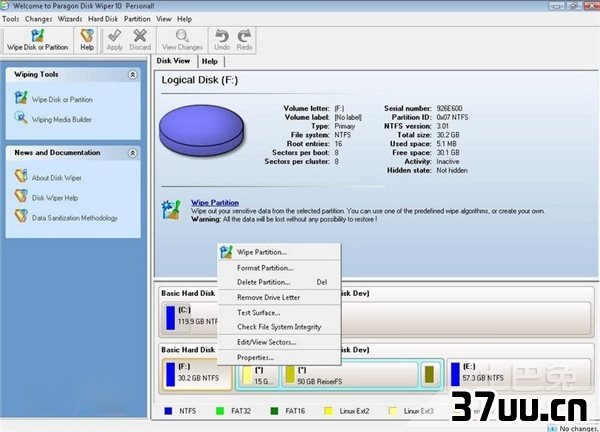Click the Undo arrow in toolbar
Viewport: 600px width, 432px height.
222,36
